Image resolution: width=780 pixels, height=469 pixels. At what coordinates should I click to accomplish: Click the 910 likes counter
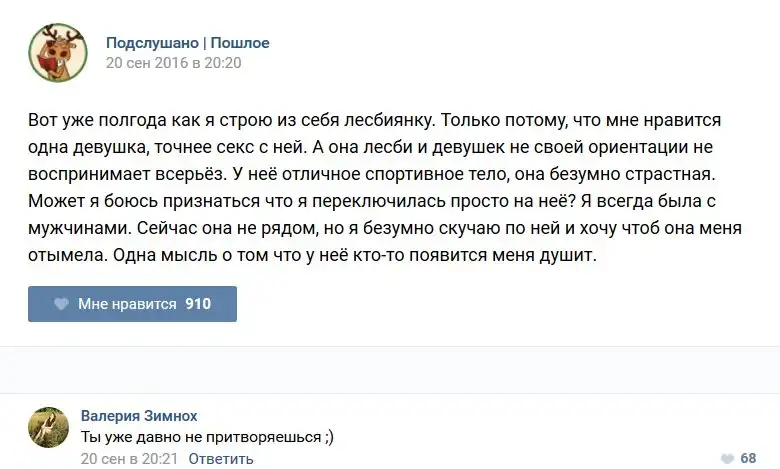[198, 304]
